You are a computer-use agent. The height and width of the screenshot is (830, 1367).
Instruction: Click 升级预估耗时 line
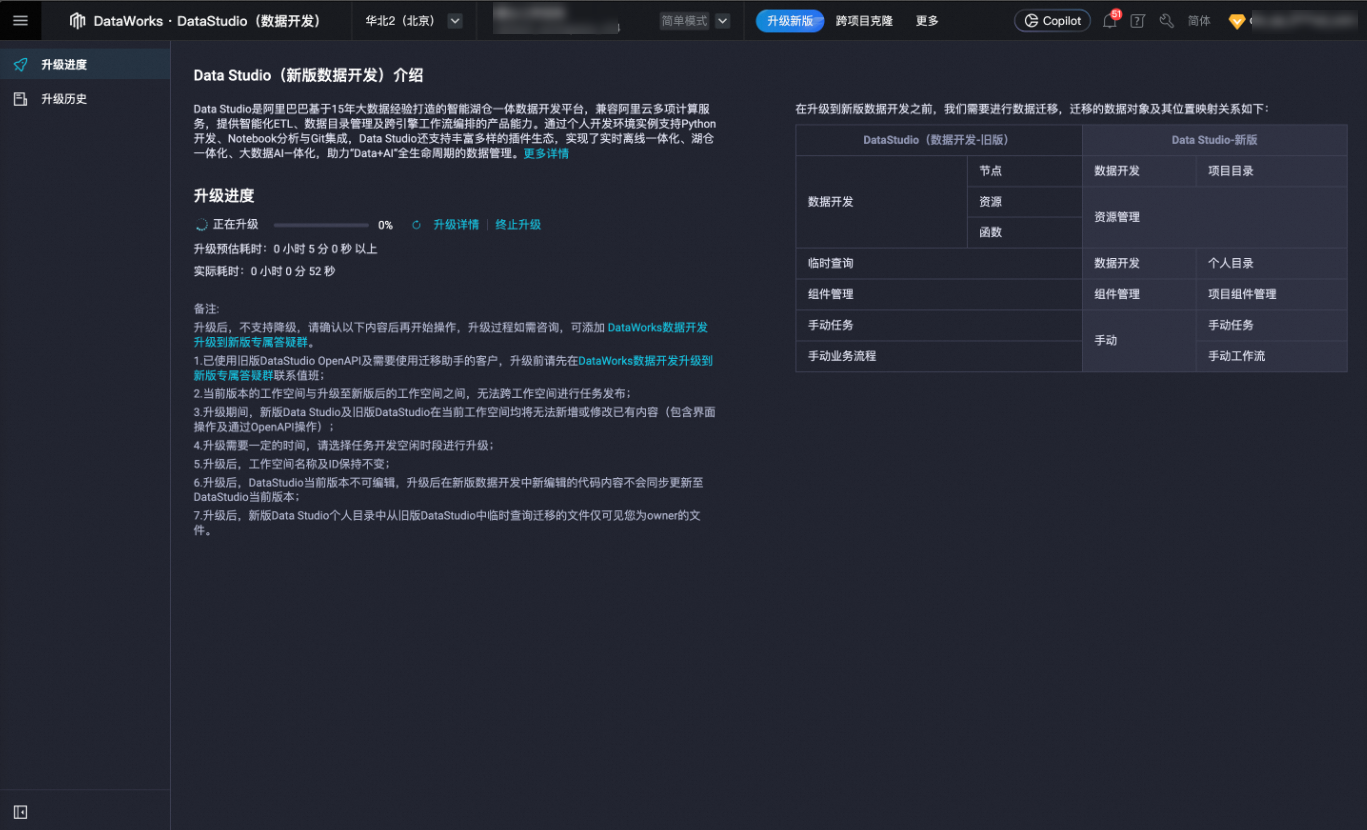coord(285,249)
